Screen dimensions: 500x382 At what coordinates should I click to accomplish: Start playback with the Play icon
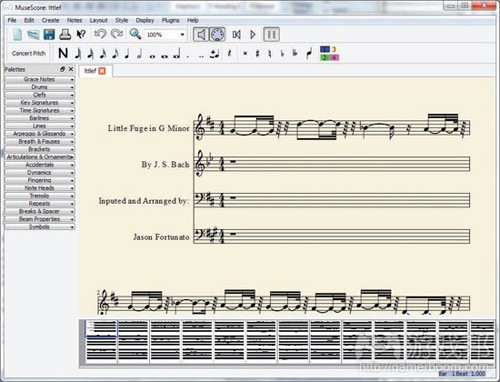click(x=253, y=34)
